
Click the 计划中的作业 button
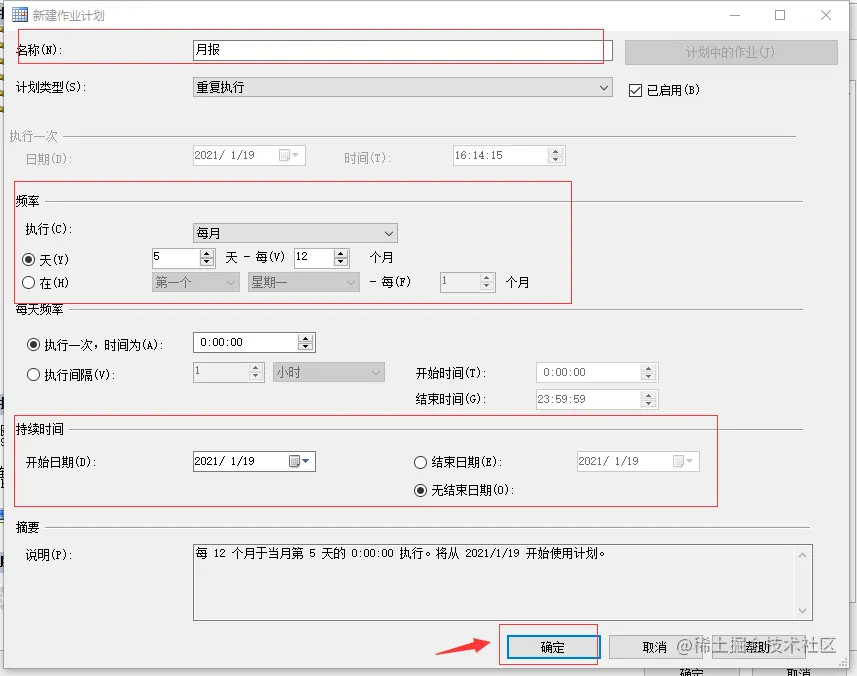pos(731,52)
